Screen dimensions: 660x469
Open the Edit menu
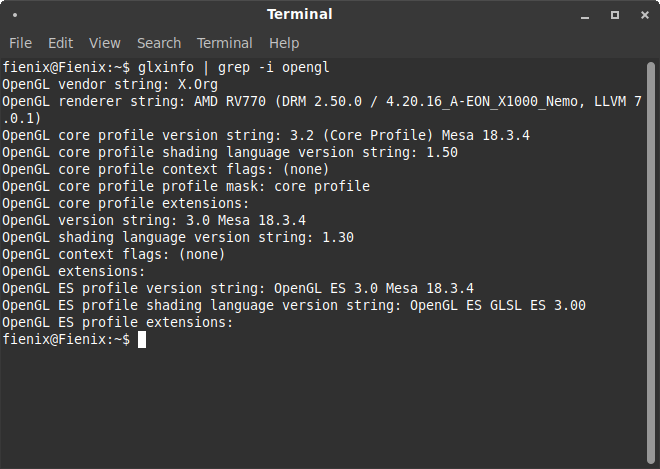[61, 43]
